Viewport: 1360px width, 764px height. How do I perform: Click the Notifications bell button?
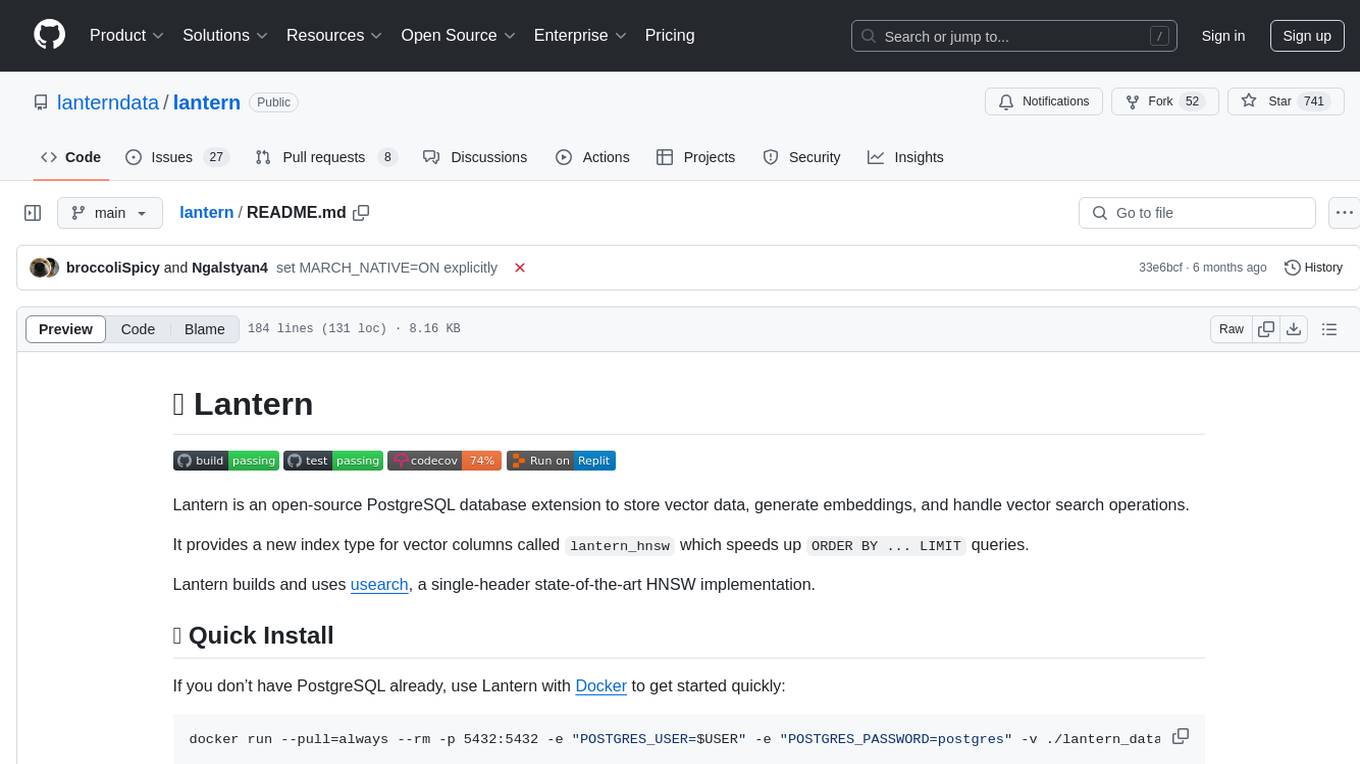click(1044, 102)
